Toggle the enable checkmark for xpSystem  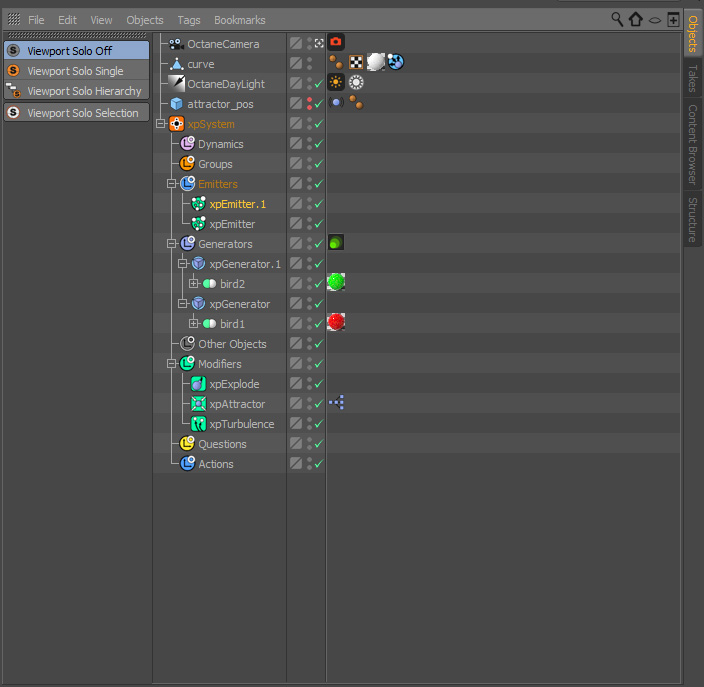click(x=319, y=124)
